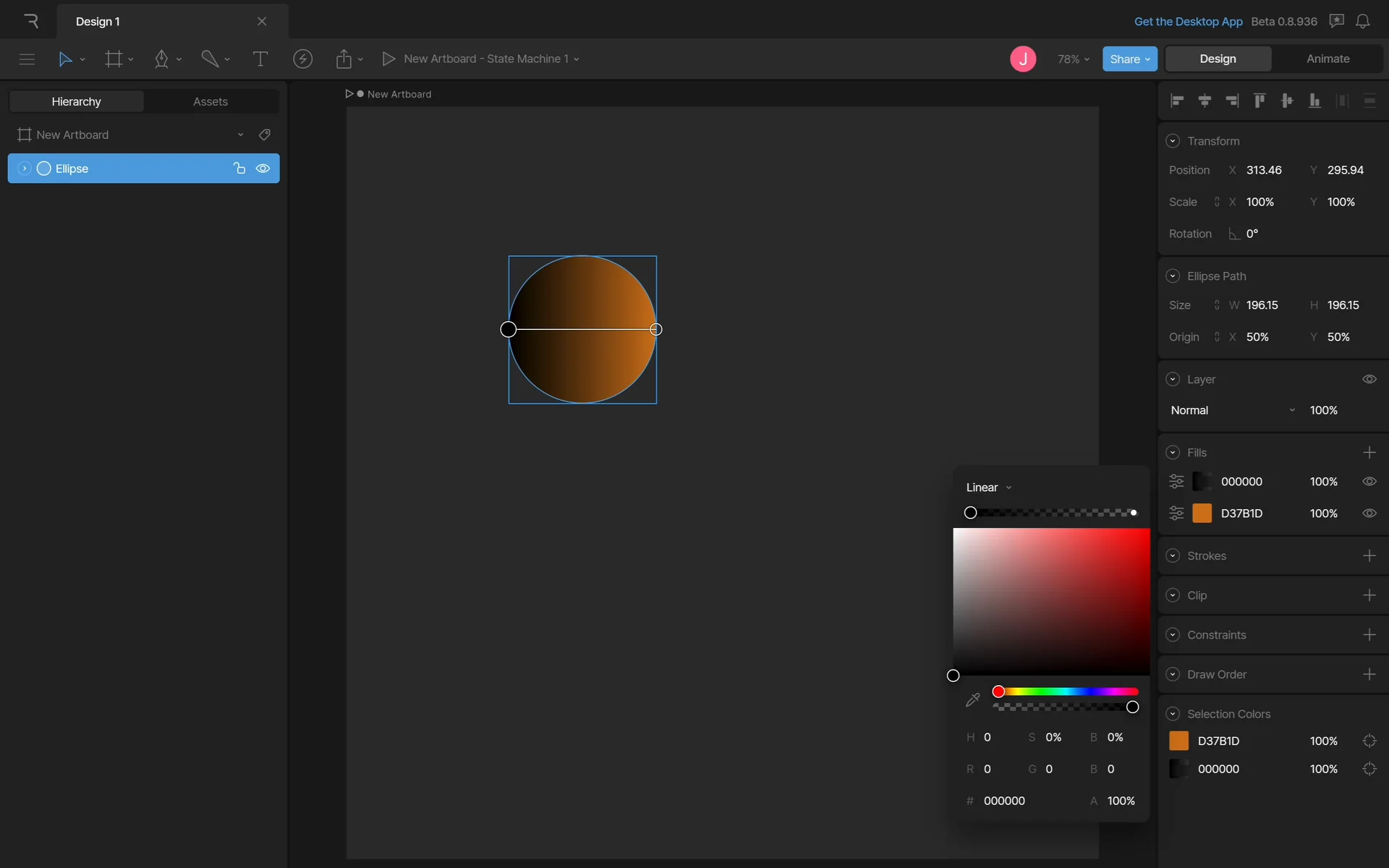
Task: Switch to the Assets tab
Action: click(x=211, y=102)
